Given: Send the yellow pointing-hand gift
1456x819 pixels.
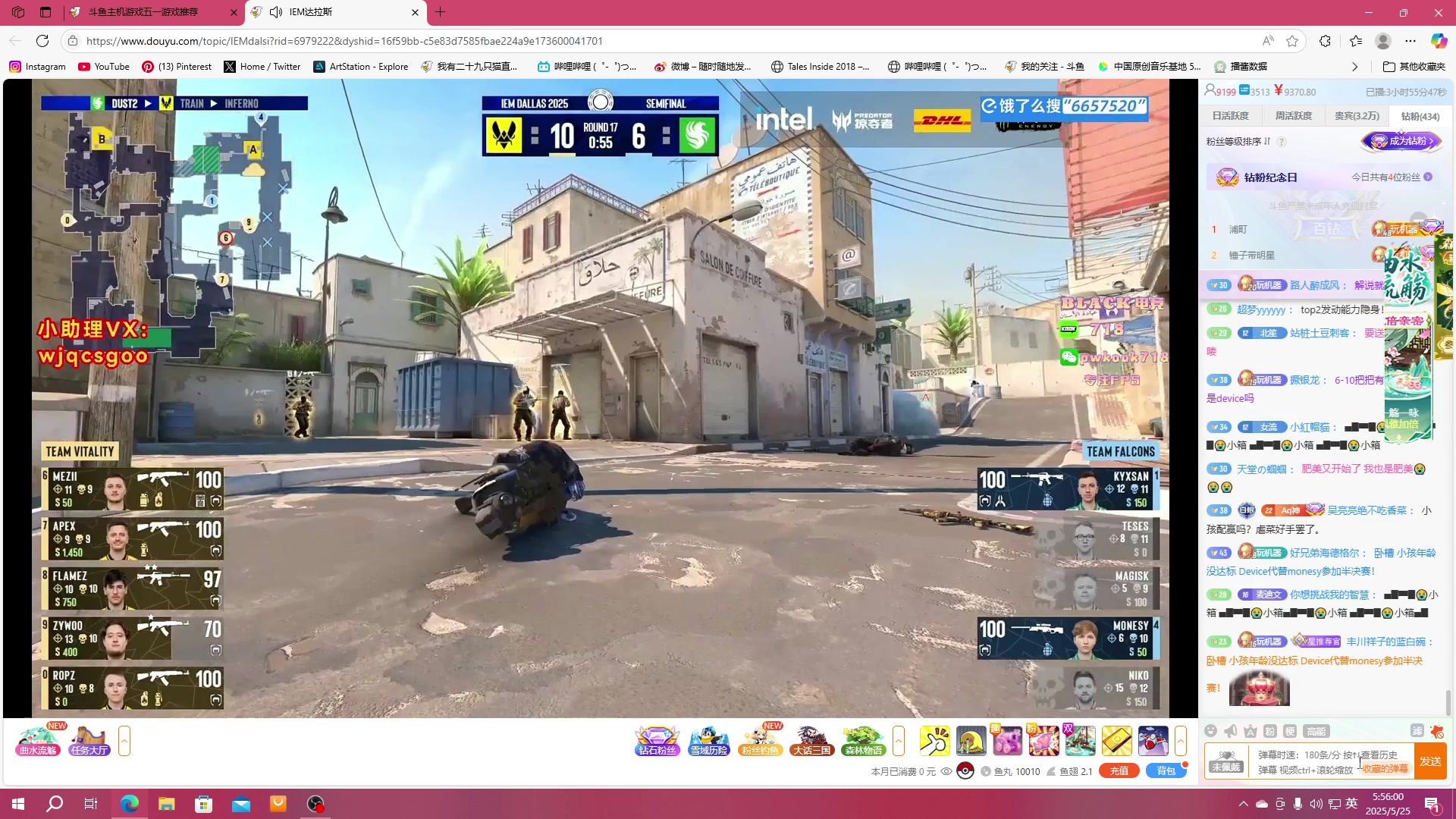Looking at the screenshot, I should pos(935,741).
